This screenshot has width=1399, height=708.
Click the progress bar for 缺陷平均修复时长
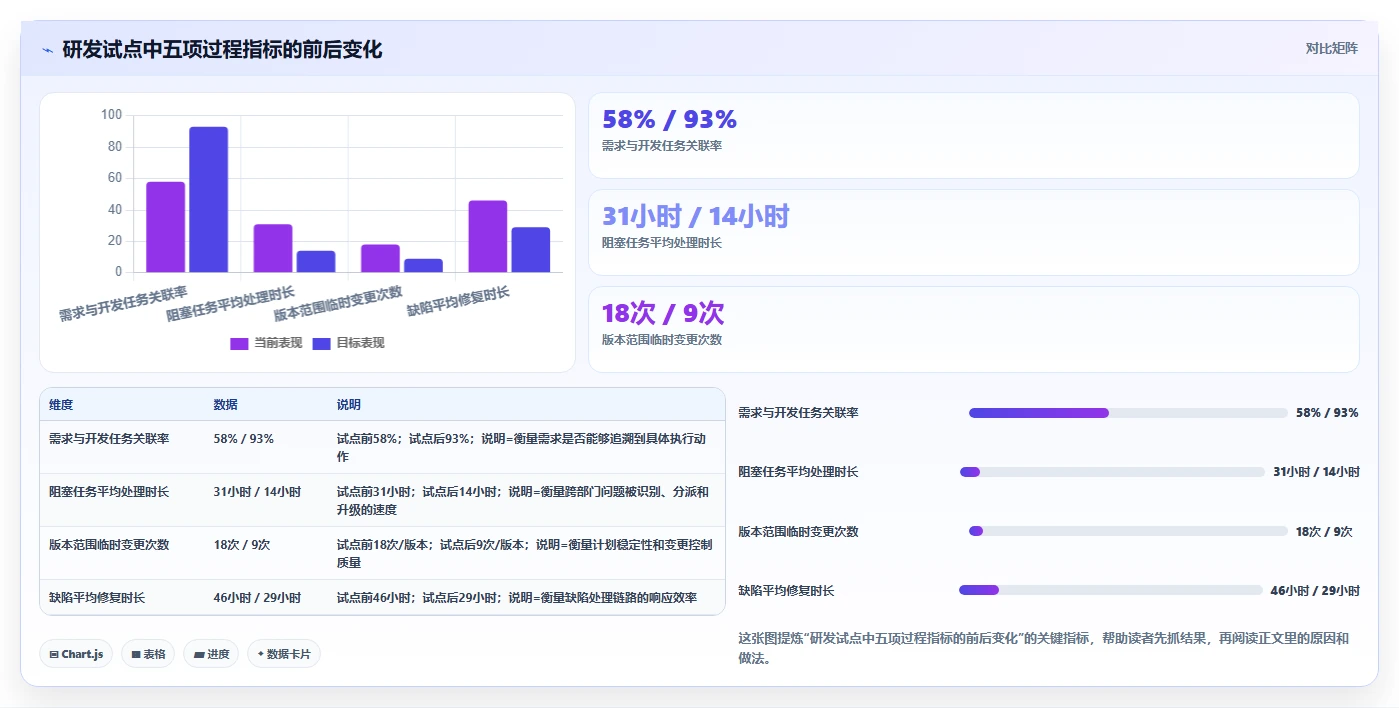point(1111,590)
